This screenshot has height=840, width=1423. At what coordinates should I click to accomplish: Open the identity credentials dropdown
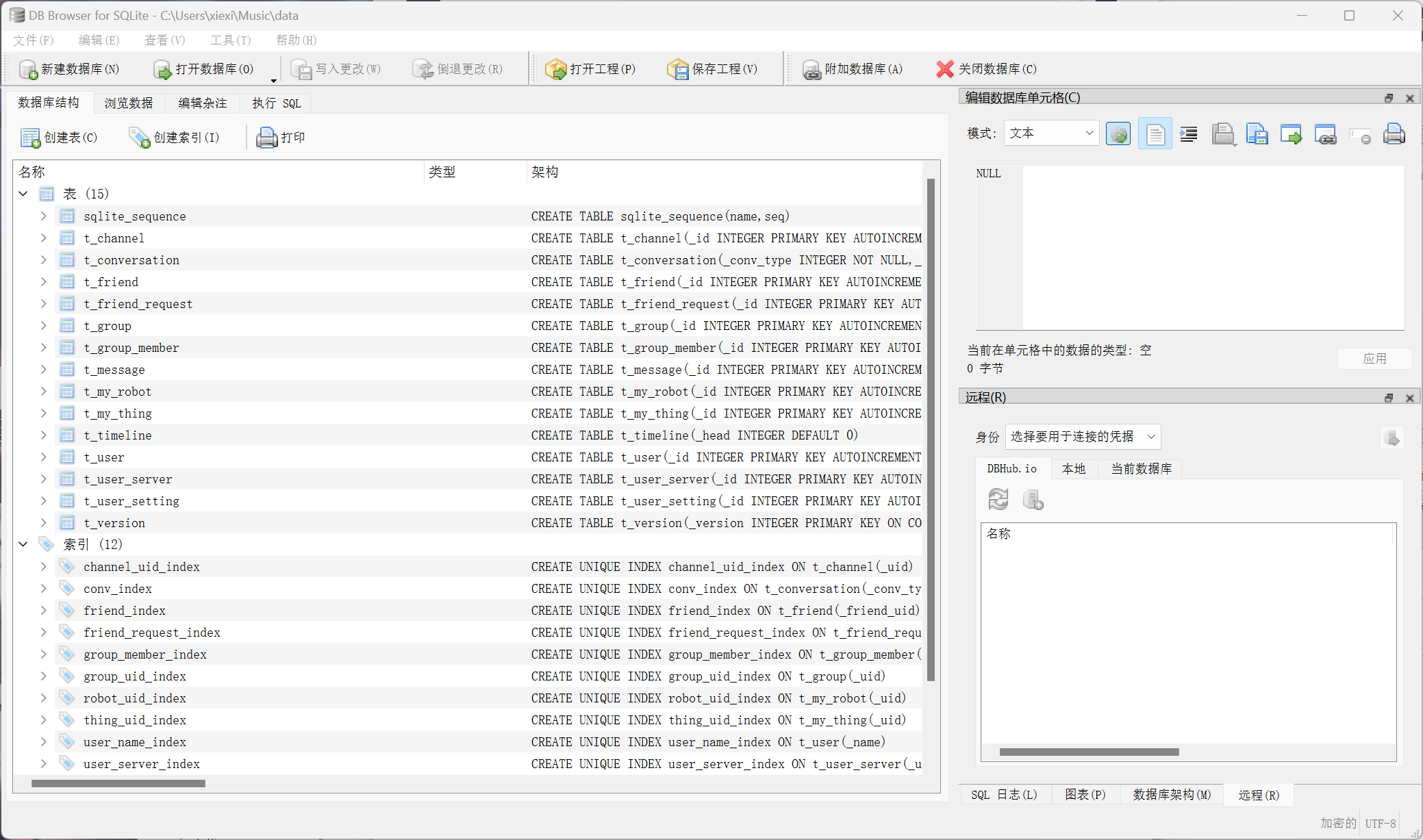click(x=1083, y=436)
